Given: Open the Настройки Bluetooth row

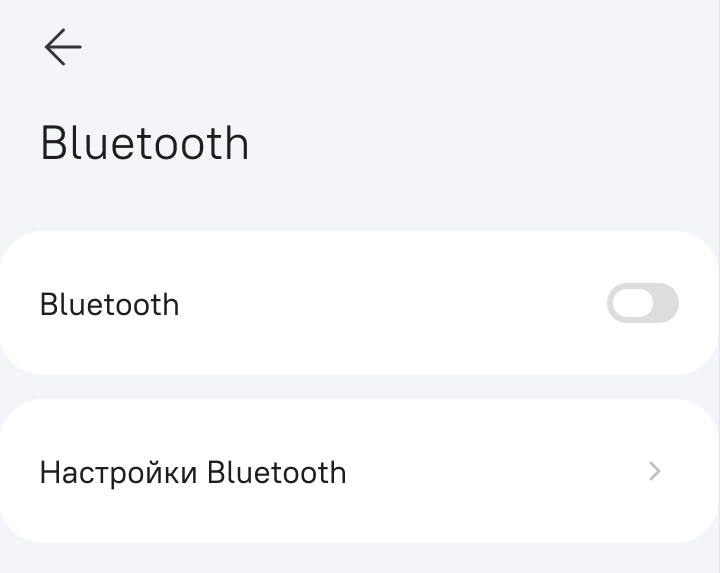Looking at the screenshot, I should point(360,471).
